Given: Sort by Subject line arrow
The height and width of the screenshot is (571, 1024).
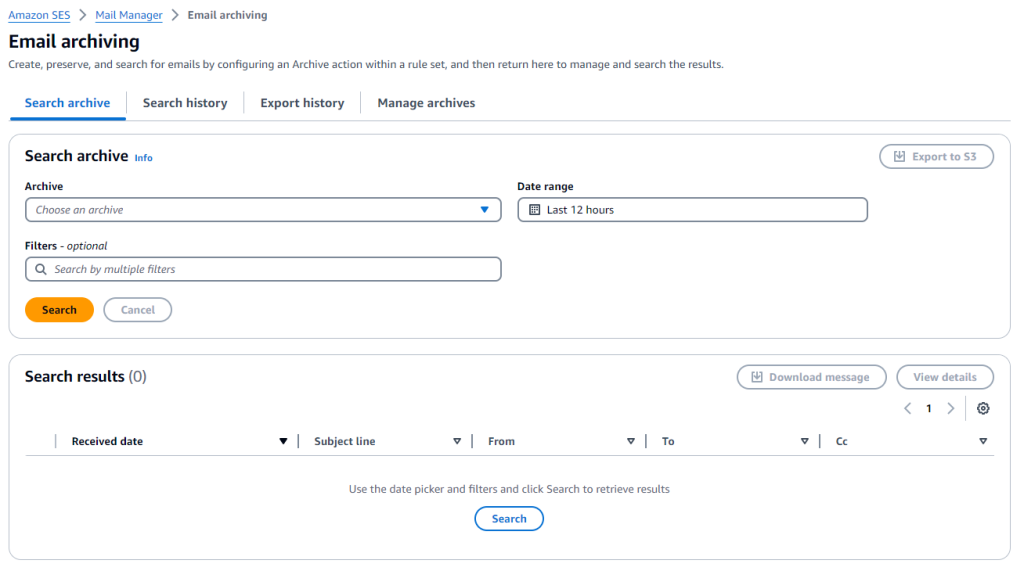Looking at the screenshot, I should click(457, 441).
